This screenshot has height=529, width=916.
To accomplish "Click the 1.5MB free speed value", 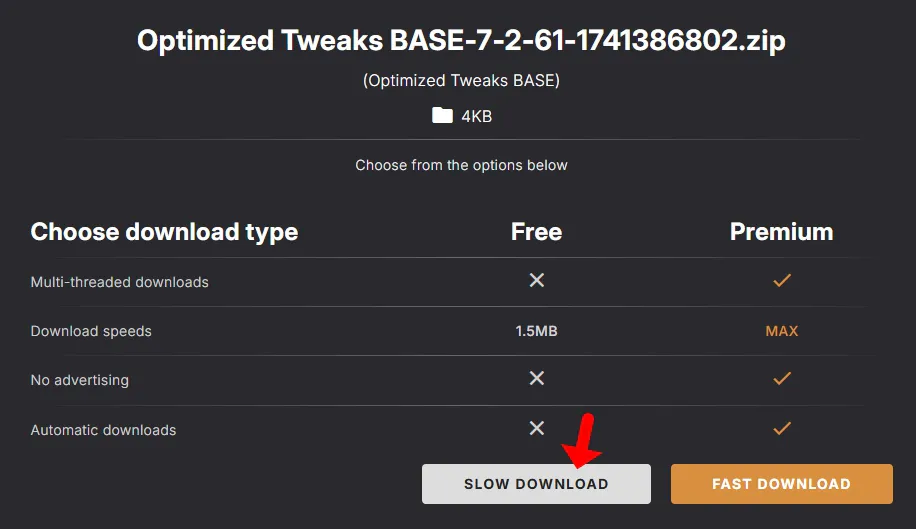I will coord(537,331).
